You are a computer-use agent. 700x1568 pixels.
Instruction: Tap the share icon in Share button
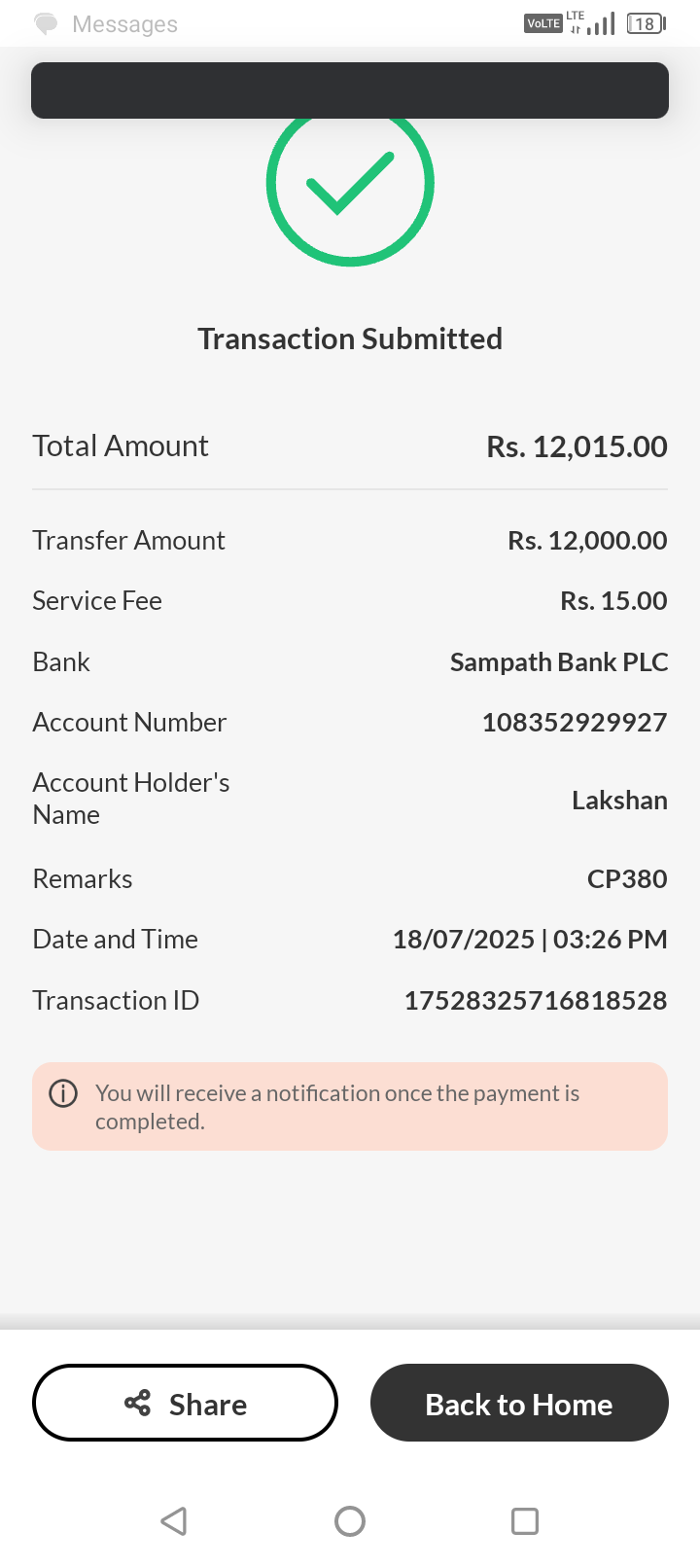click(138, 1403)
